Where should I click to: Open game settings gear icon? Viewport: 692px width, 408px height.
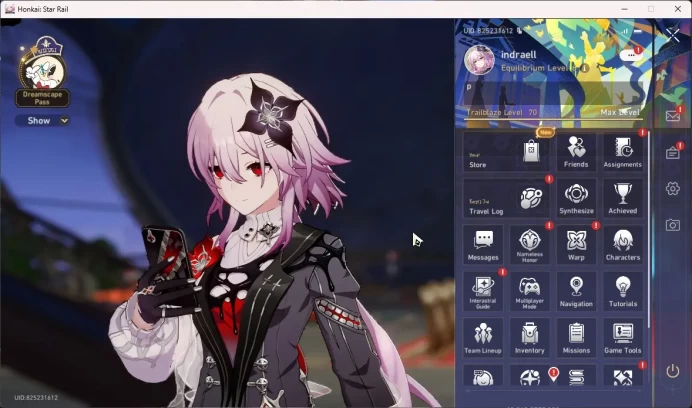pos(673,189)
